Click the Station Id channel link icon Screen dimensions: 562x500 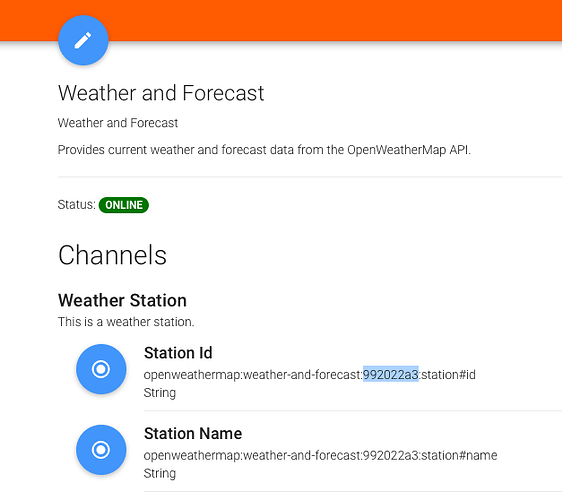click(101, 369)
